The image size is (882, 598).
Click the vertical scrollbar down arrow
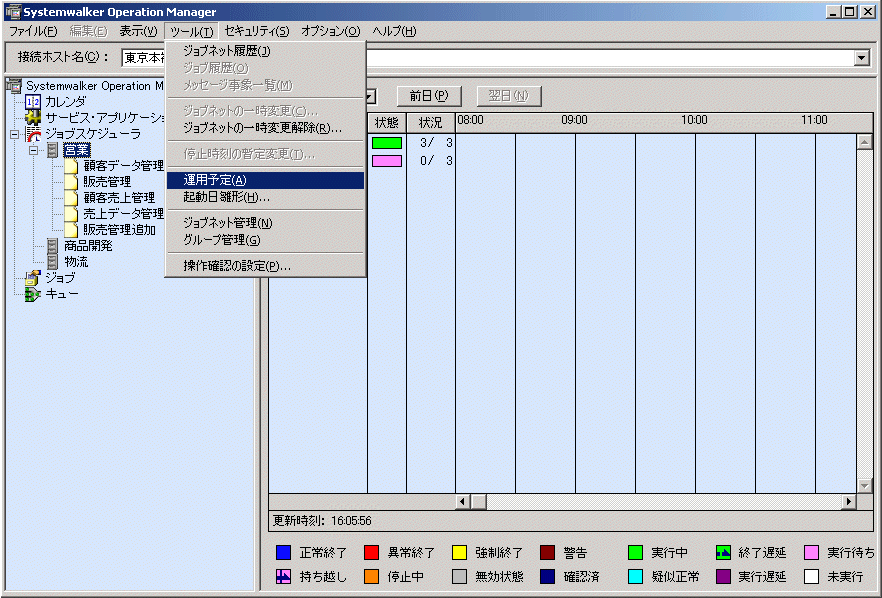pyautogui.click(x=865, y=485)
